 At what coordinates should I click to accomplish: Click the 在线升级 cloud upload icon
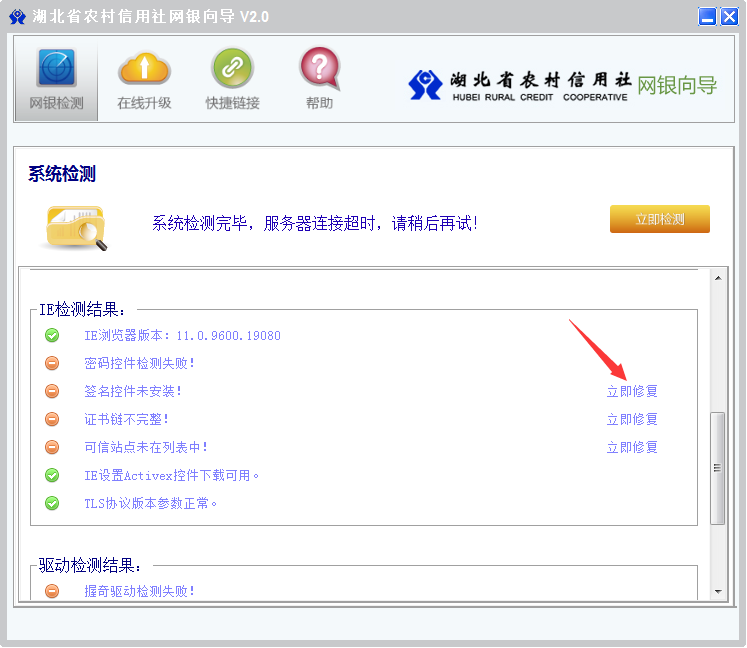[144, 70]
